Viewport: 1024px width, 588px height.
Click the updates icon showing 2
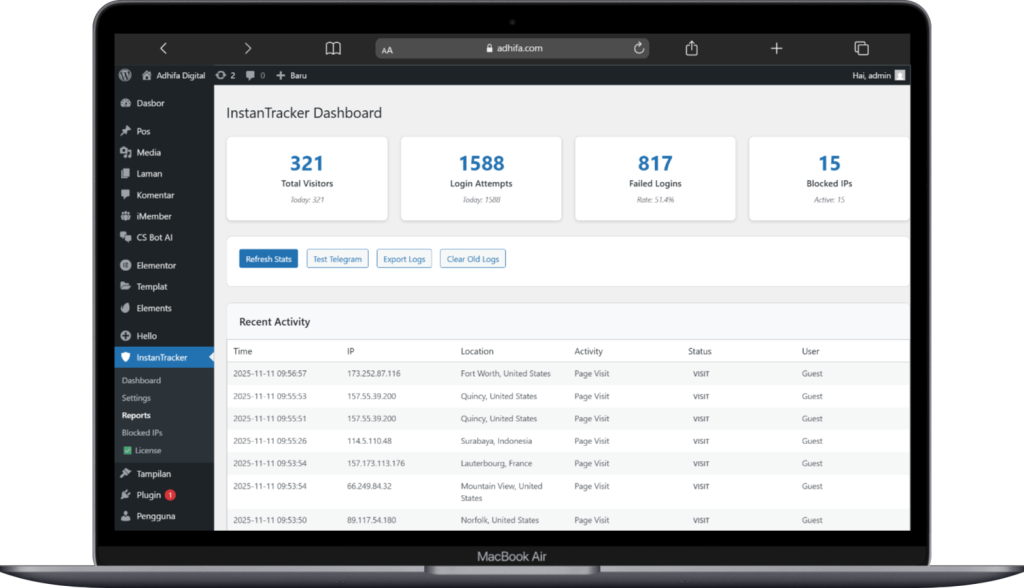coord(225,75)
